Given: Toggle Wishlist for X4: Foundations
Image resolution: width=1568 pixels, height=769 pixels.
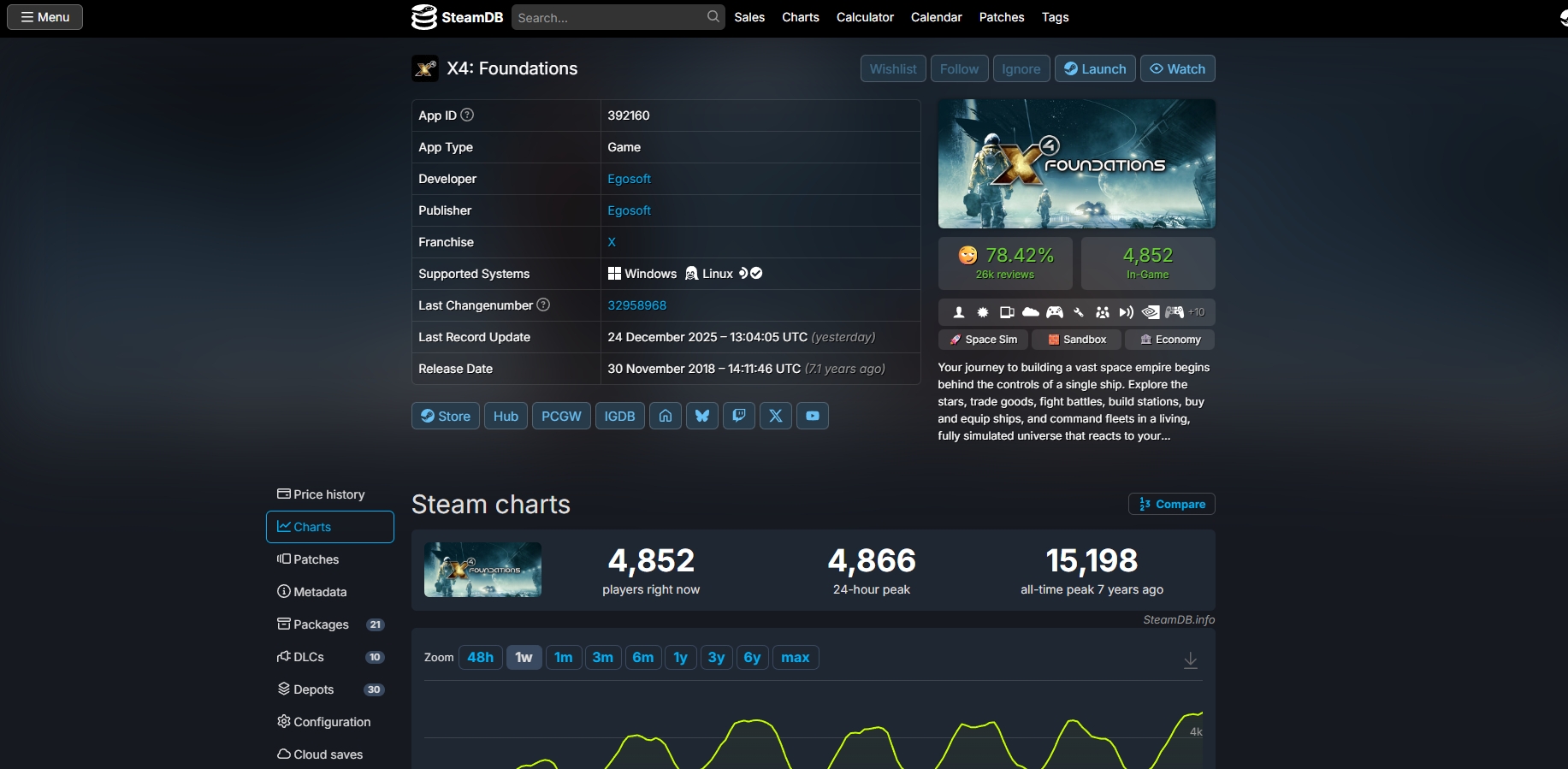Looking at the screenshot, I should click(893, 68).
